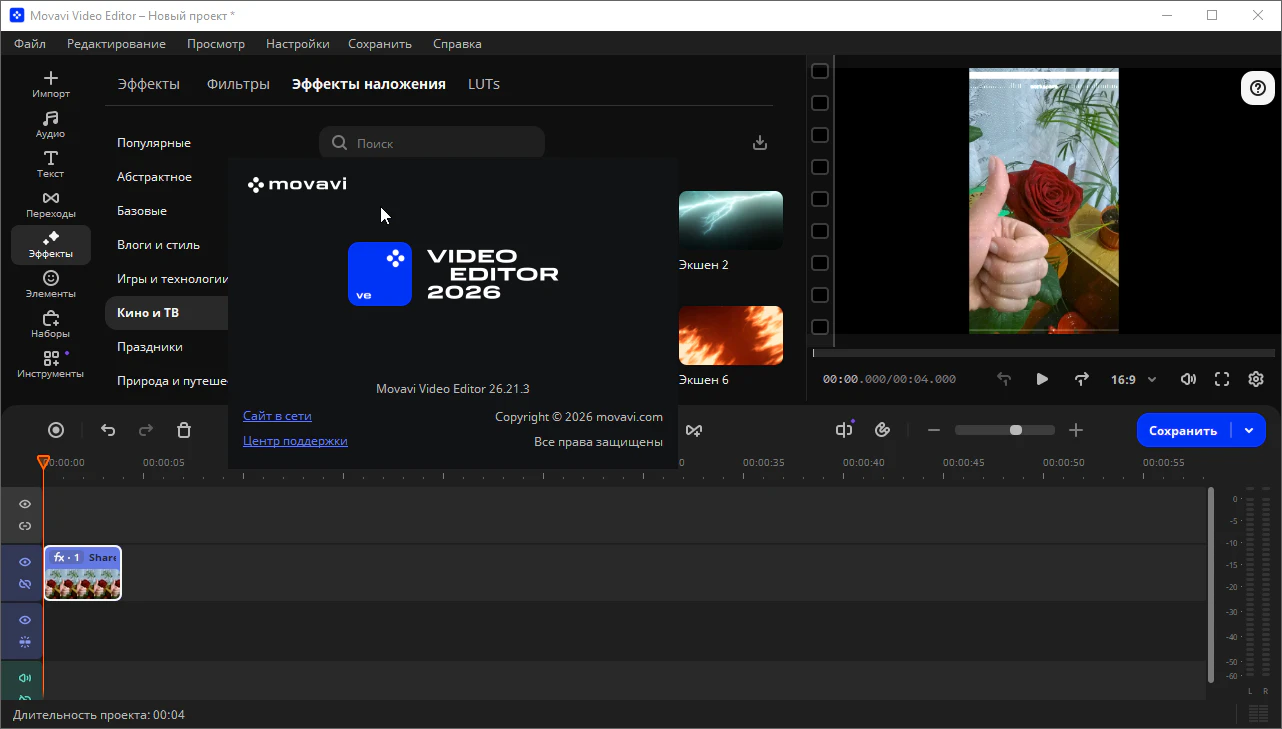1282x729 pixels.
Task: Click the preview volume speaker icon
Action: tap(1188, 379)
